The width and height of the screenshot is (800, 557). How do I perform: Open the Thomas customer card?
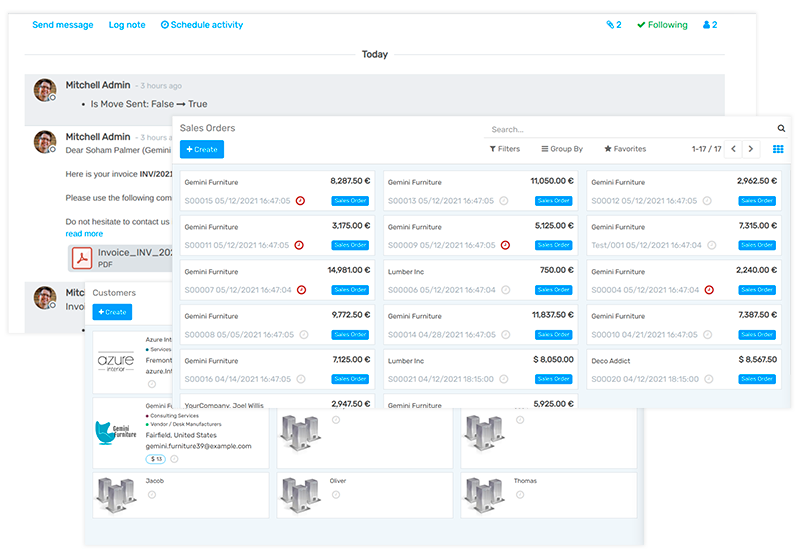(549, 495)
